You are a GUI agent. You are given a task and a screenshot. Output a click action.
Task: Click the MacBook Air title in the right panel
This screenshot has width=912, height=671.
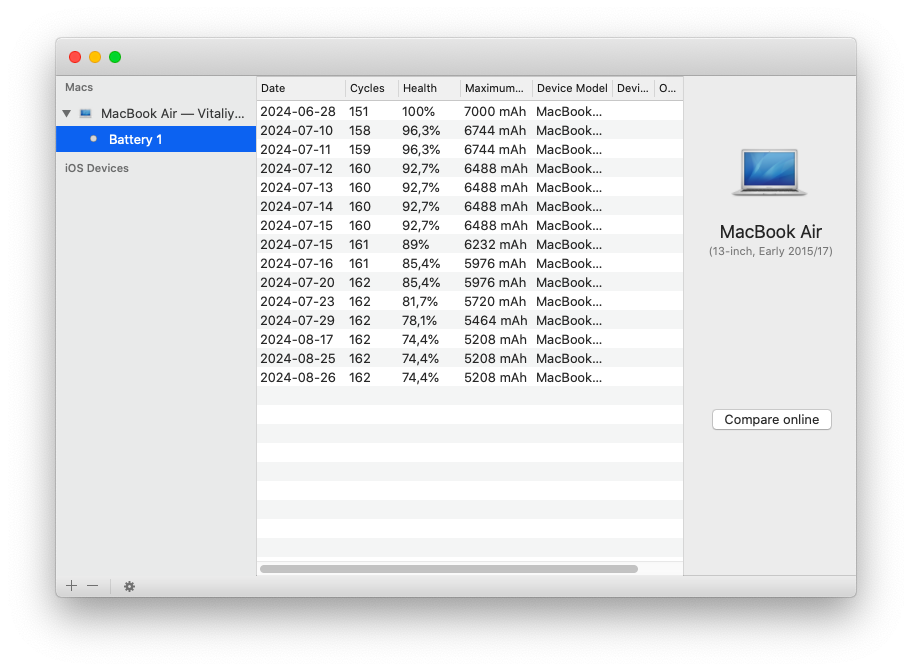click(x=771, y=231)
